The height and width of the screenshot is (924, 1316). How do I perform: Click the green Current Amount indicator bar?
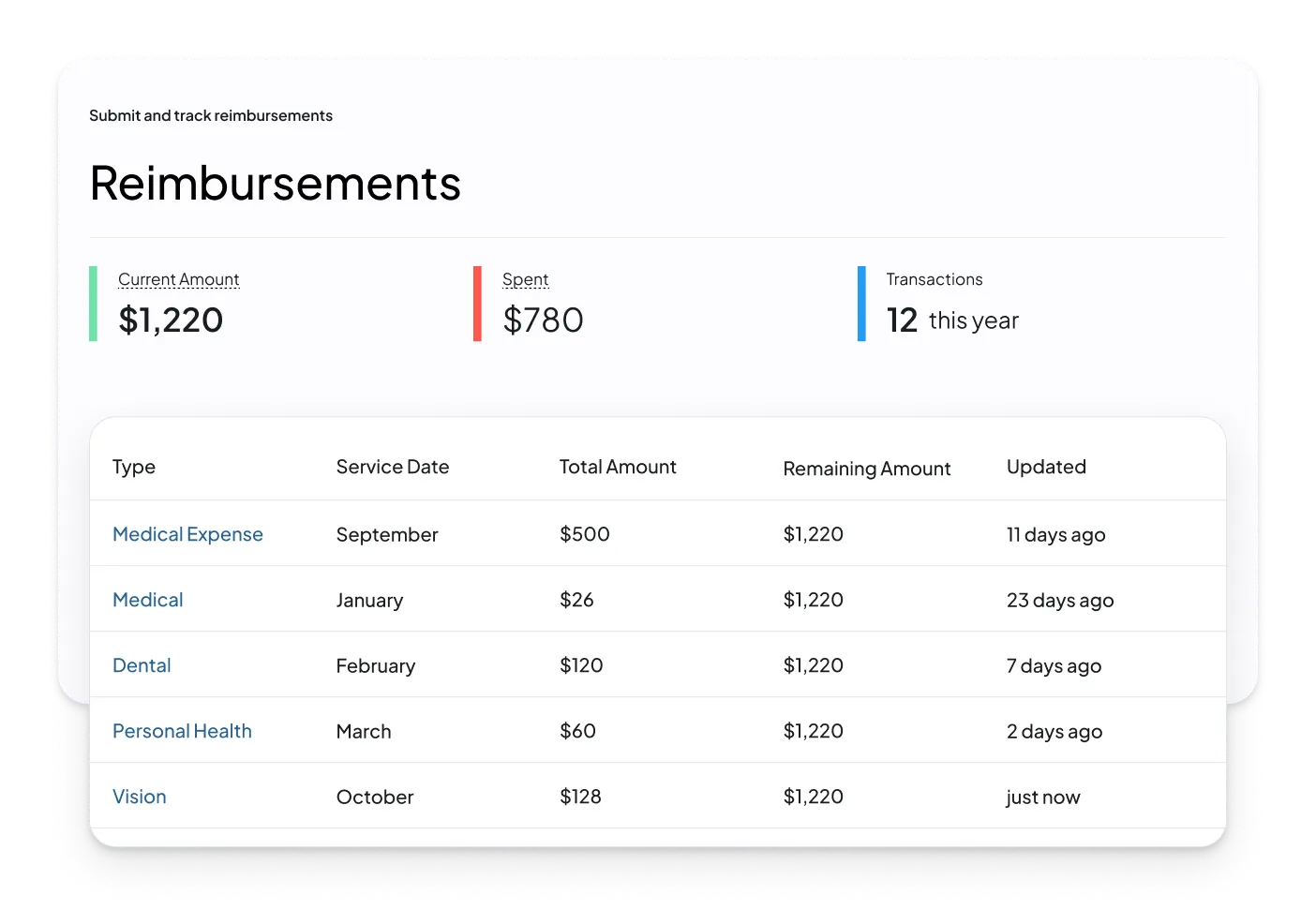[x=92, y=303]
